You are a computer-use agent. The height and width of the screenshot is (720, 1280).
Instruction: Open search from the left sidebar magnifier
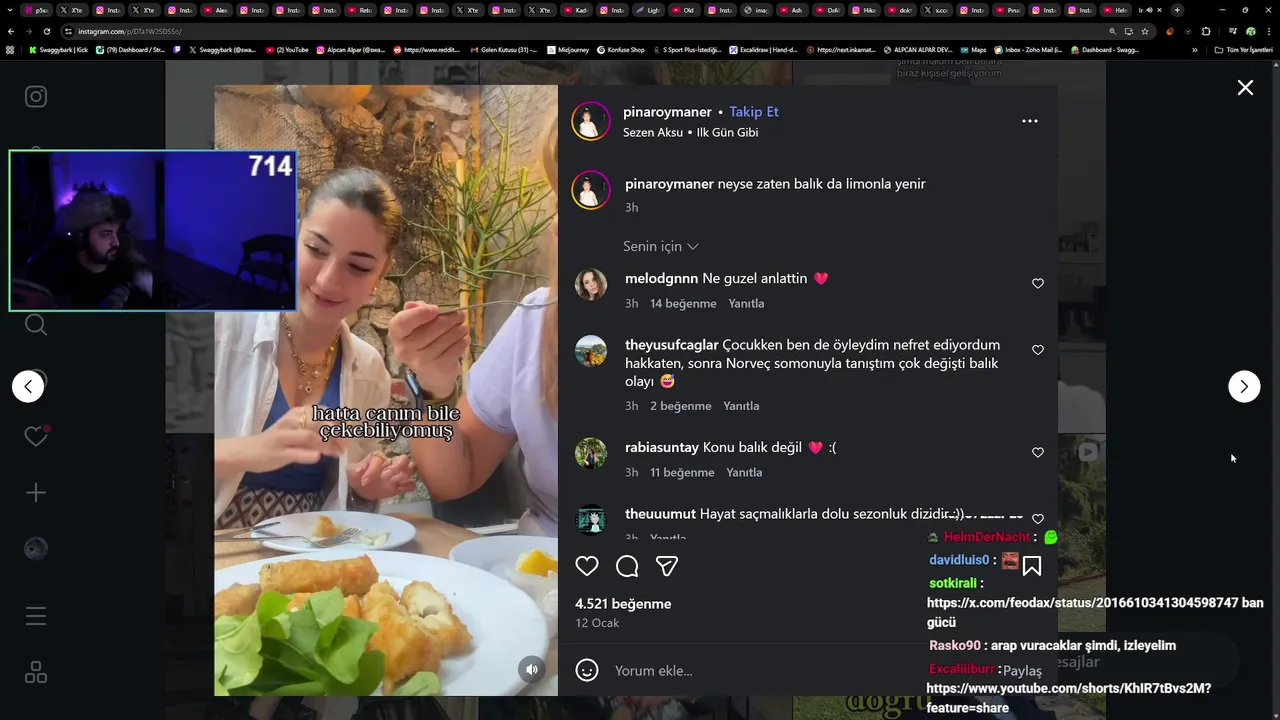point(36,324)
